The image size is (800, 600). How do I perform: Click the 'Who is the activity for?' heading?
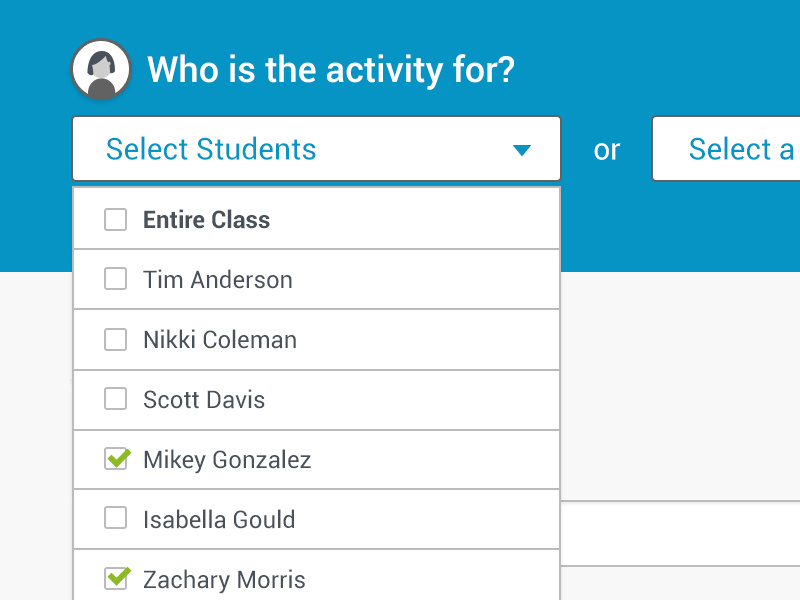point(331,69)
